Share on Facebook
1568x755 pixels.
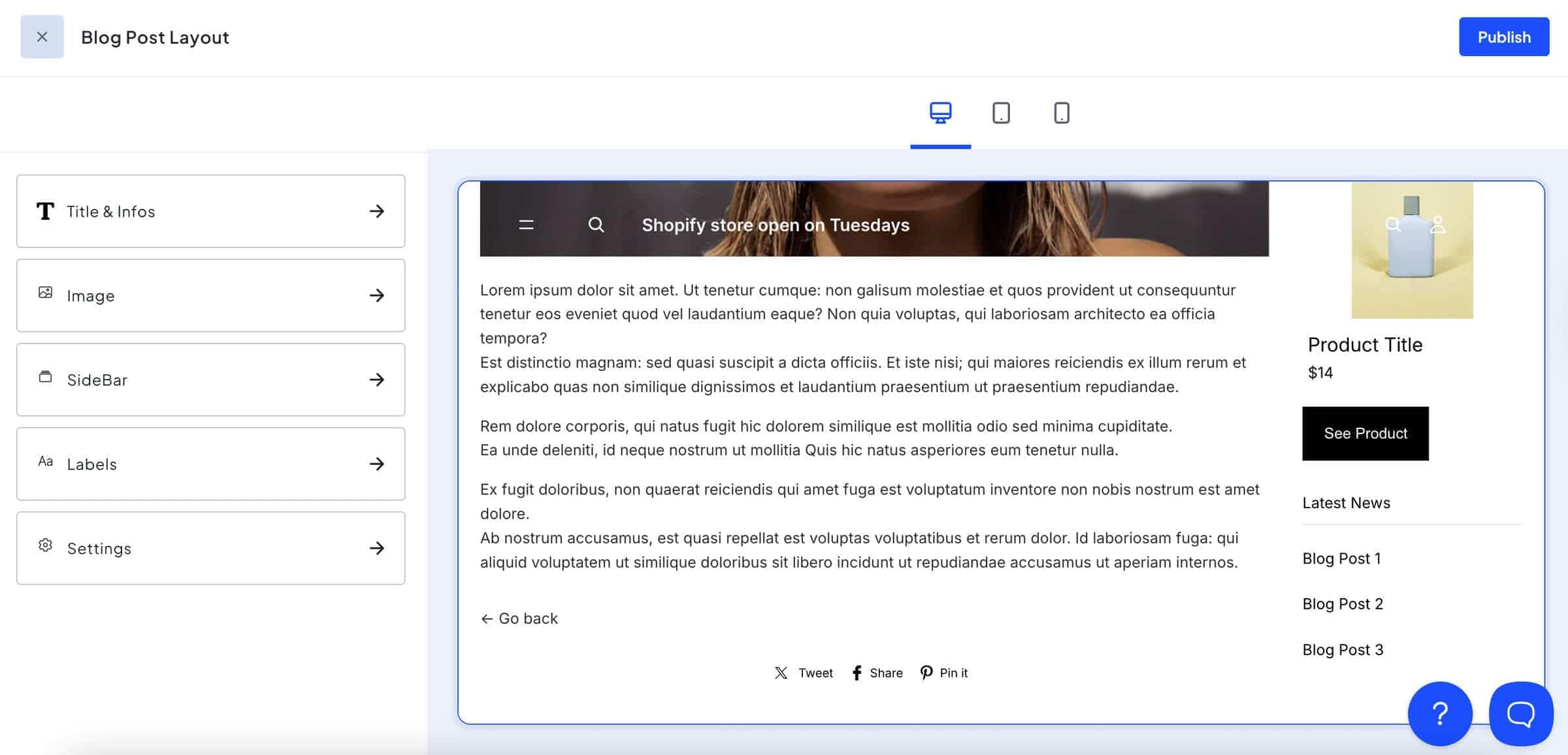[x=877, y=673]
